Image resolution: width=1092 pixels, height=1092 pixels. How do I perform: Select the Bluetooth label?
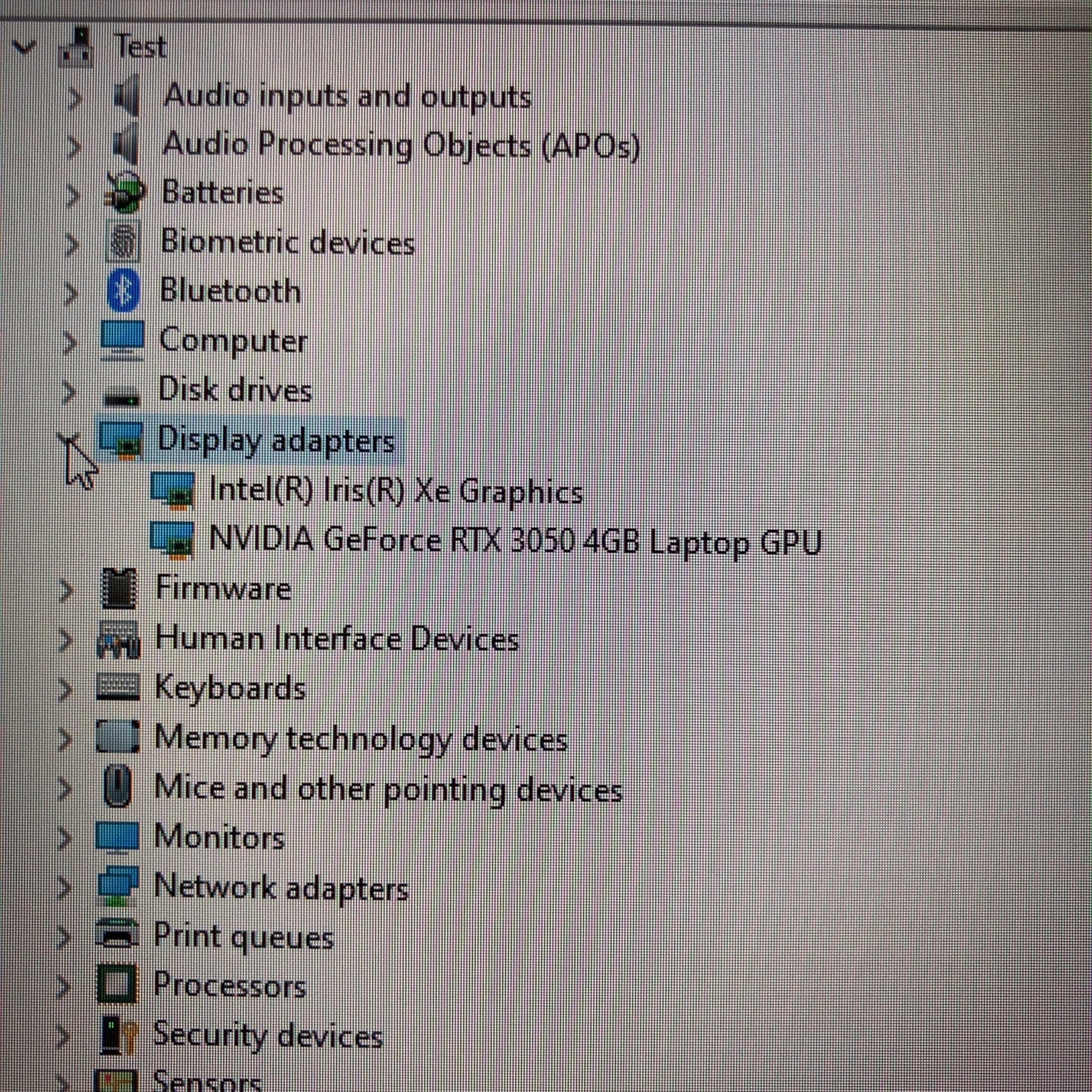230,291
